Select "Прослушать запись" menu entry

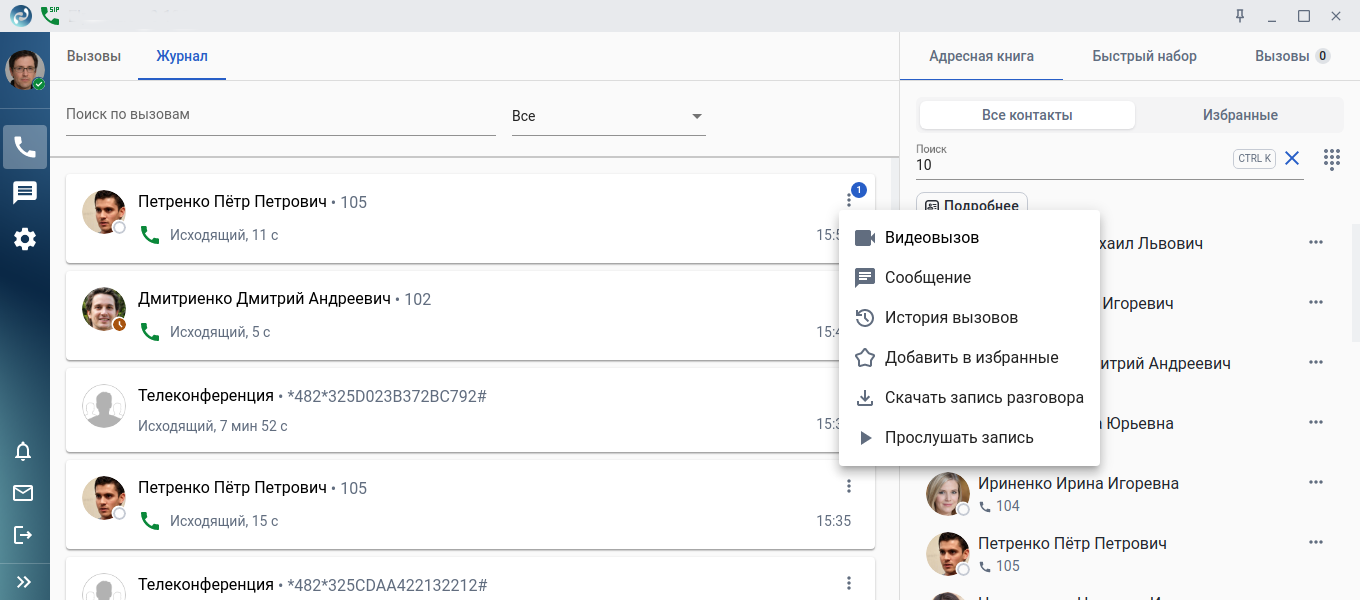[x=958, y=438]
